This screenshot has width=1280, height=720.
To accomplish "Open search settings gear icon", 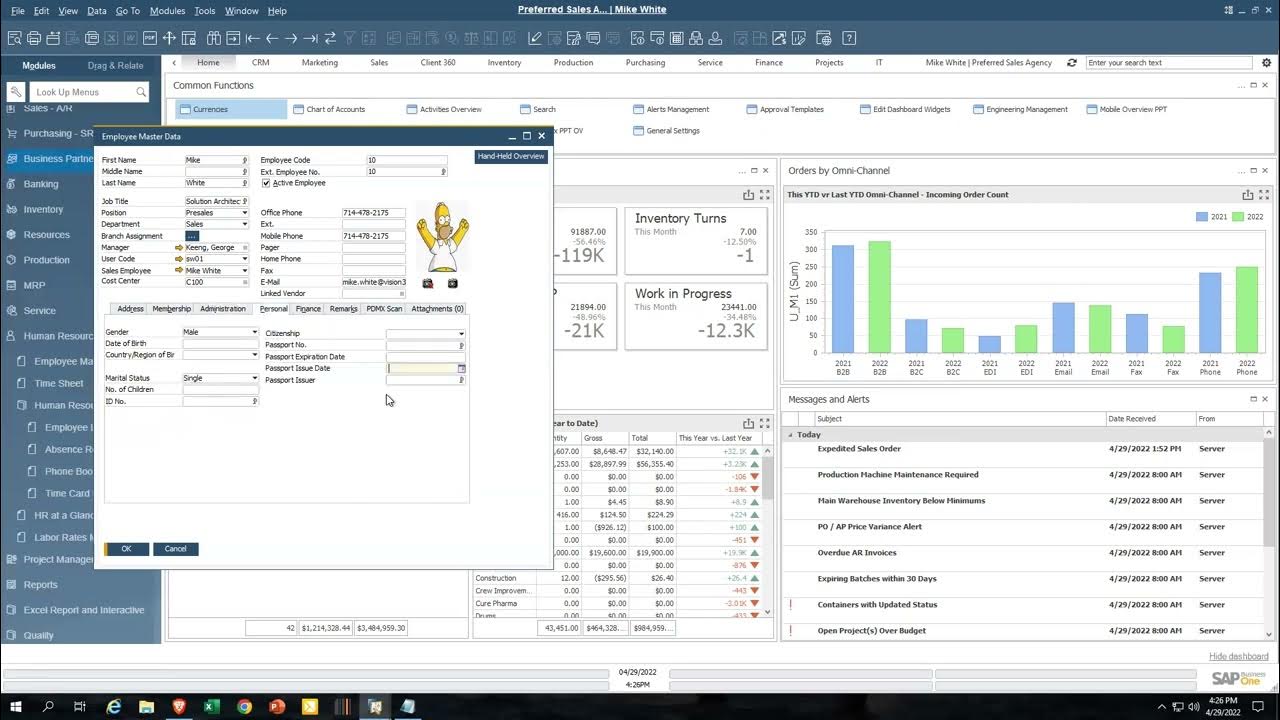I will (x=1265, y=62).
